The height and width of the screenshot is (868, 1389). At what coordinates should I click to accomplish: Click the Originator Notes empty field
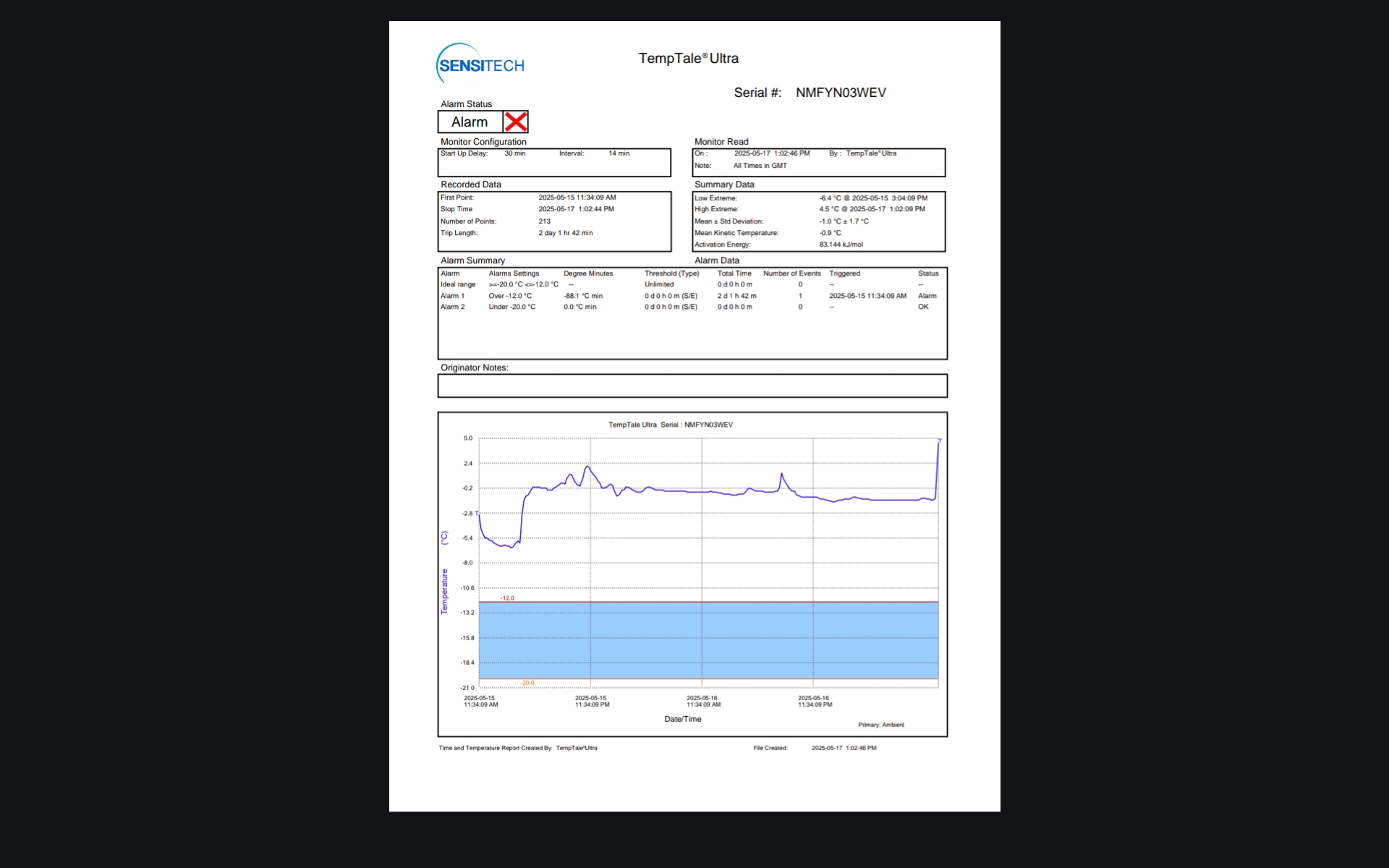(692, 386)
